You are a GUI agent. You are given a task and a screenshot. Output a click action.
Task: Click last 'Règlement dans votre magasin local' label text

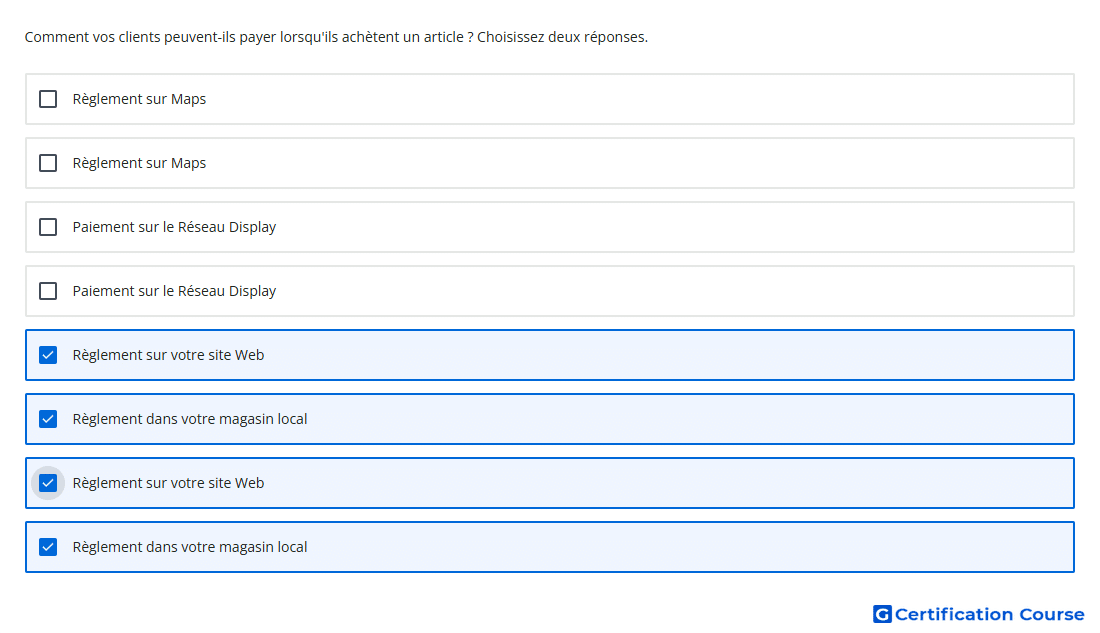point(189,547)
